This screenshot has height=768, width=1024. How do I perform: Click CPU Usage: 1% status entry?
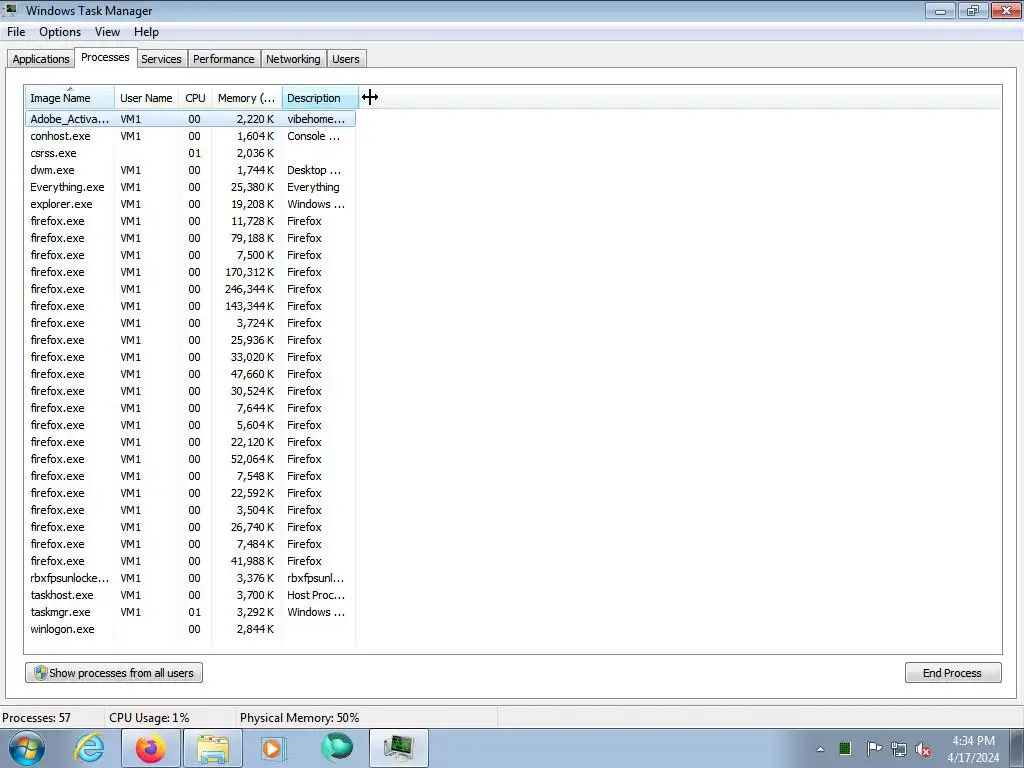[149, 718]
